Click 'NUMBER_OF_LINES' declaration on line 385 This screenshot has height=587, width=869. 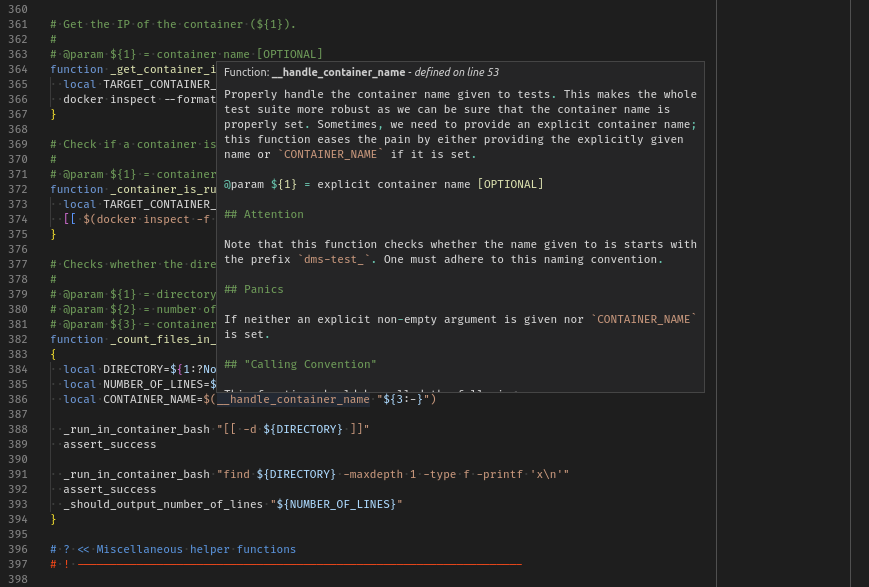point(153,384)
